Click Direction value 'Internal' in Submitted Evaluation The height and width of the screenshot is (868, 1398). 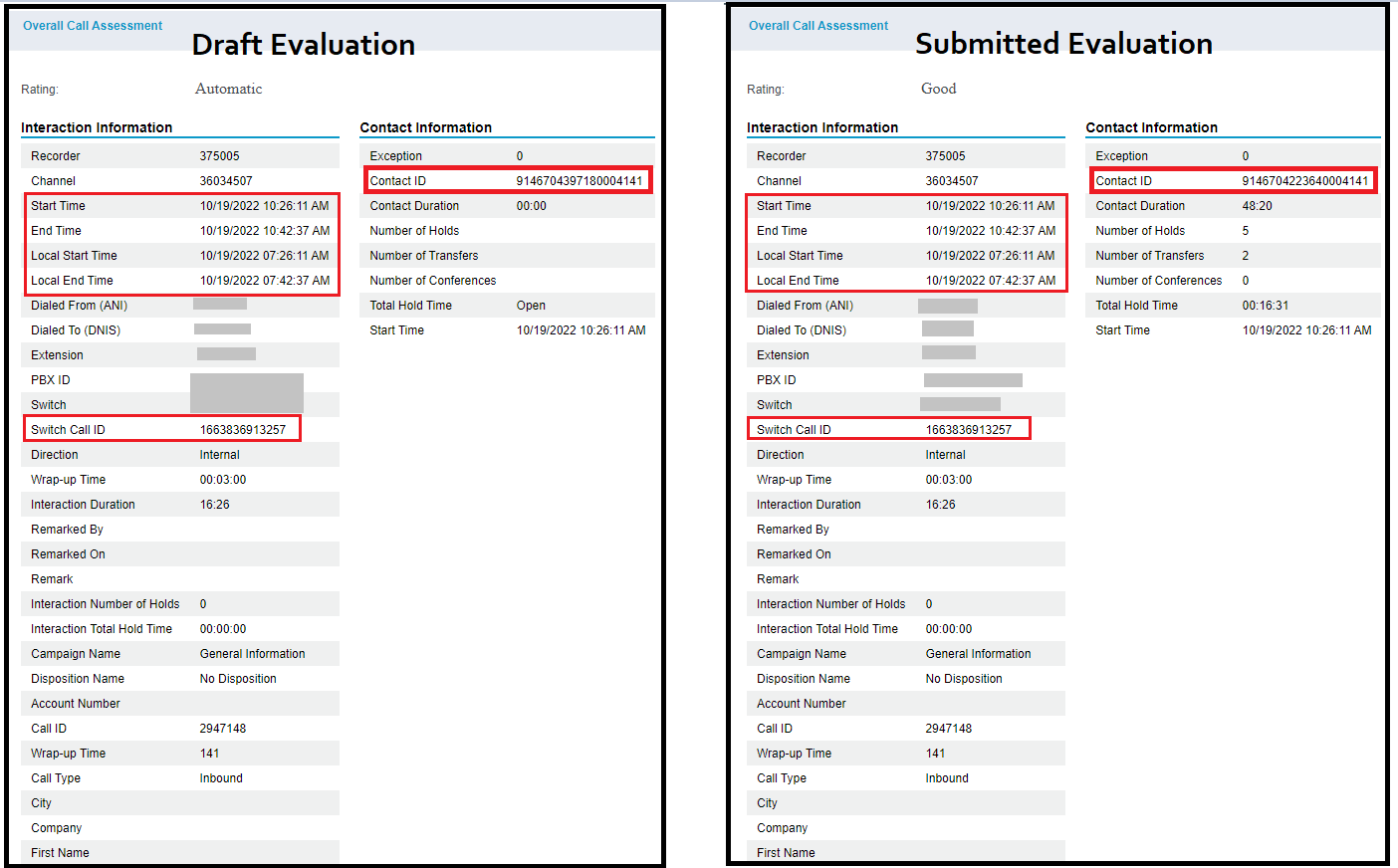tap(946, 455)
